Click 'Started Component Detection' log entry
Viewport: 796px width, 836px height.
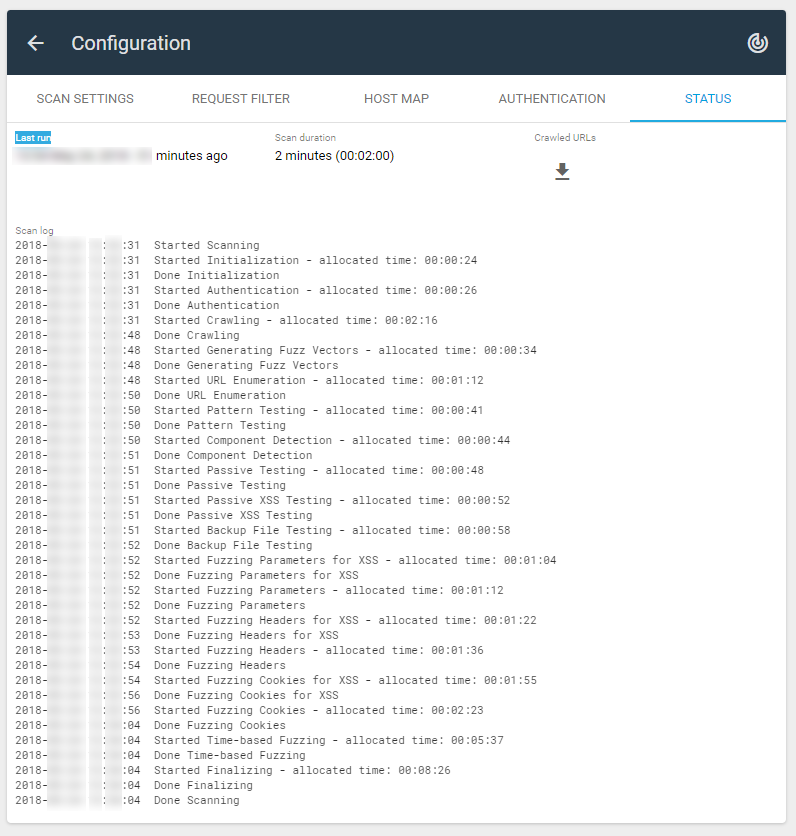coord(332,440)
